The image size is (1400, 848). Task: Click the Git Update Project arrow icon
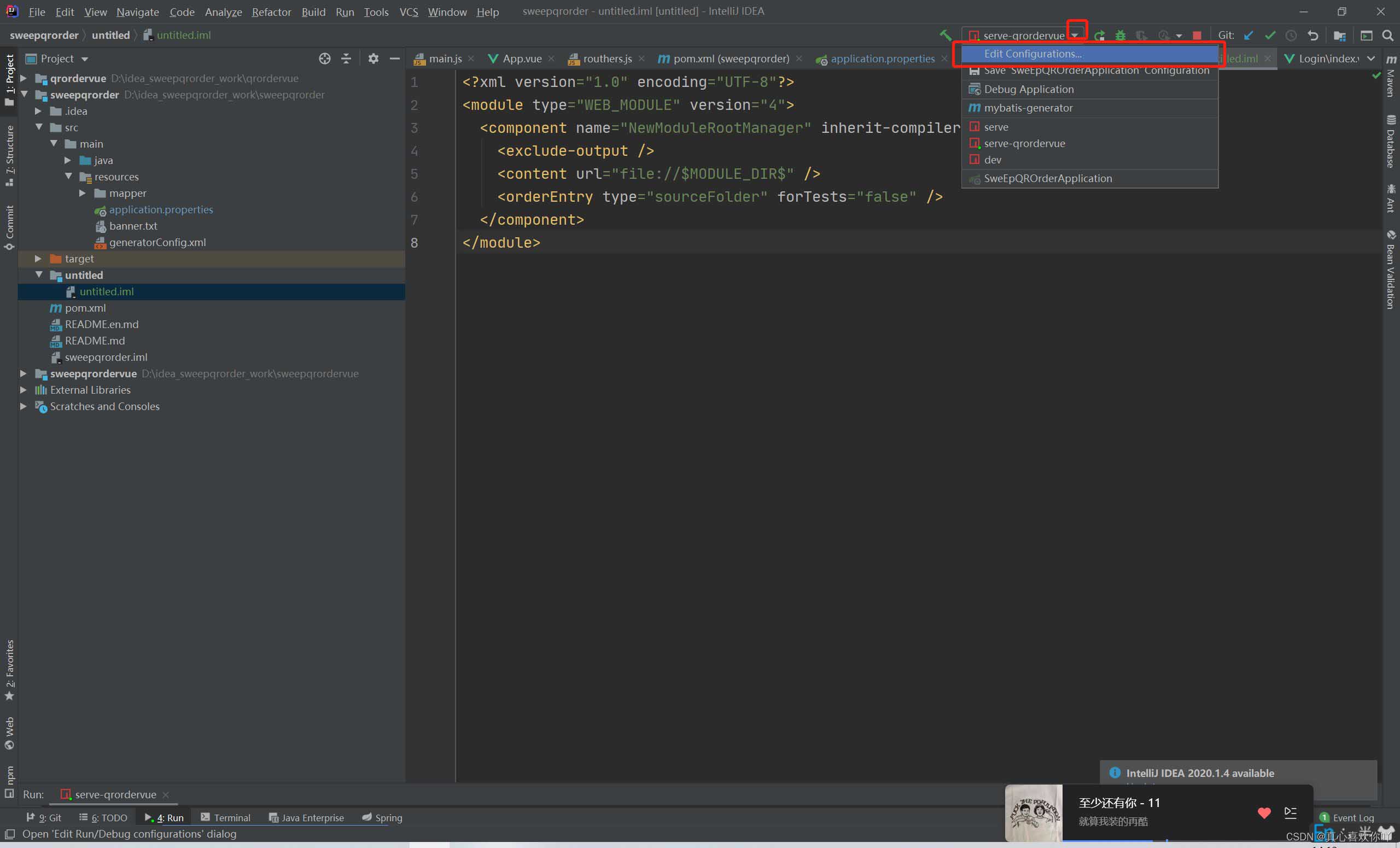click(x=1249, y=35)
